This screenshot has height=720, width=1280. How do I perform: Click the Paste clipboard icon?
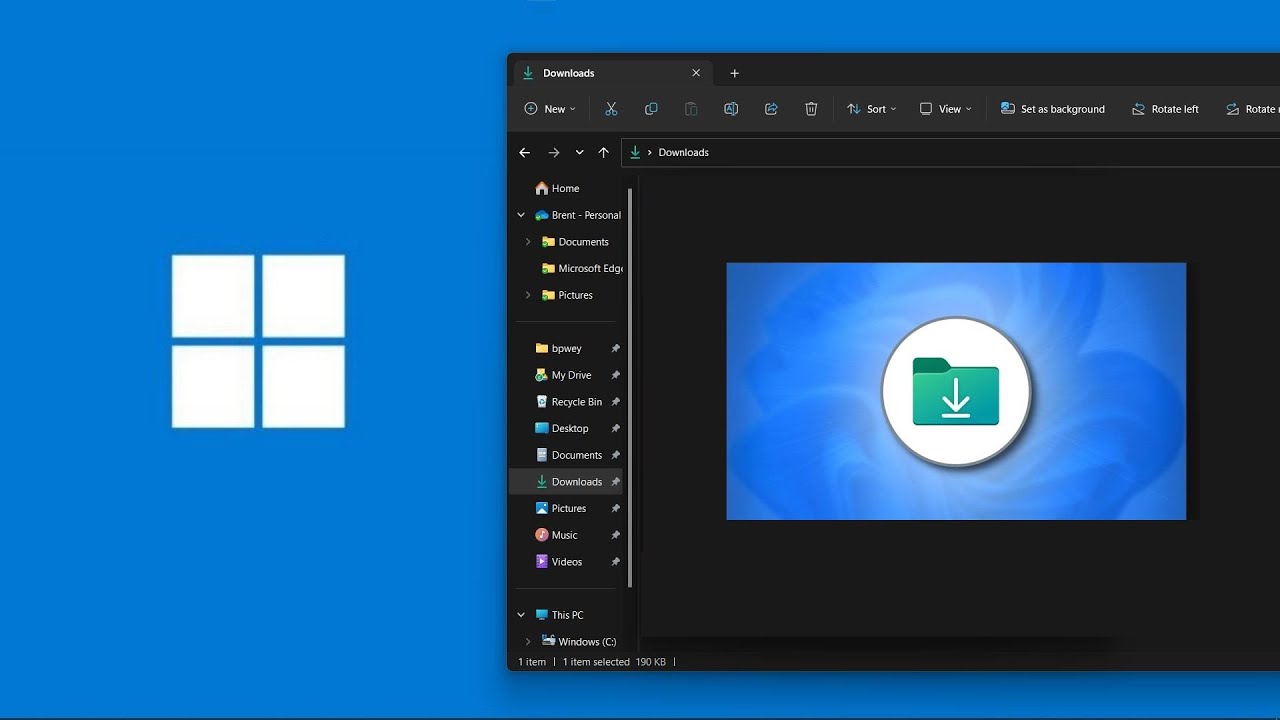pyautogui.click(x=691, y=109)
